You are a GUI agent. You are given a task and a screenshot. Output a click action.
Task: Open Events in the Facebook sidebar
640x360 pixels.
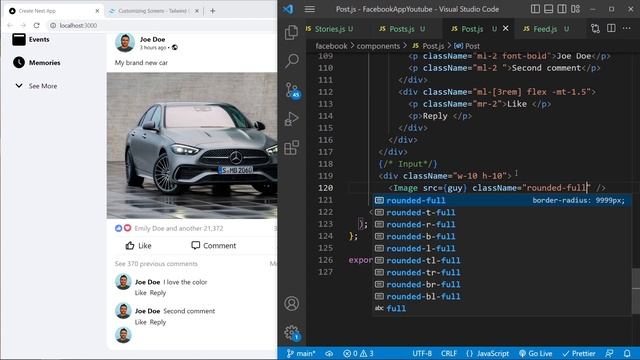(x=31, y=40)
